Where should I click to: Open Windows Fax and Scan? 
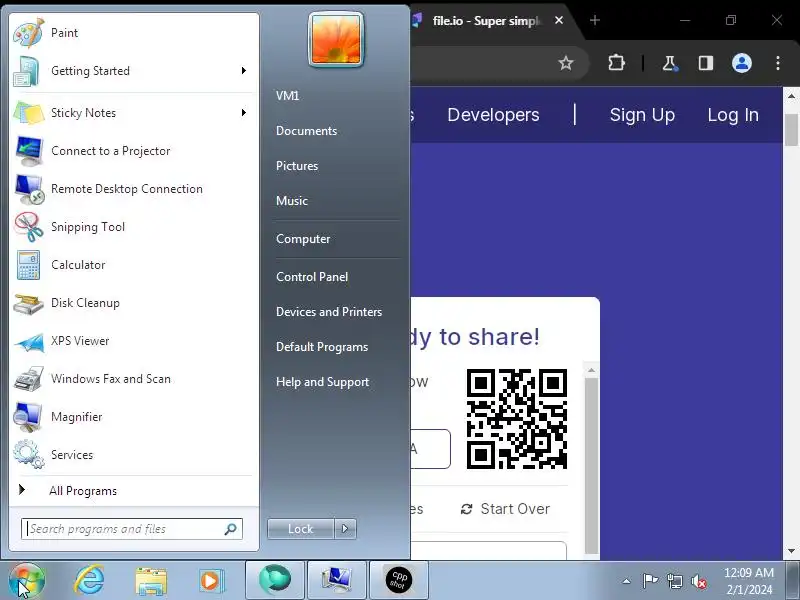133,379
